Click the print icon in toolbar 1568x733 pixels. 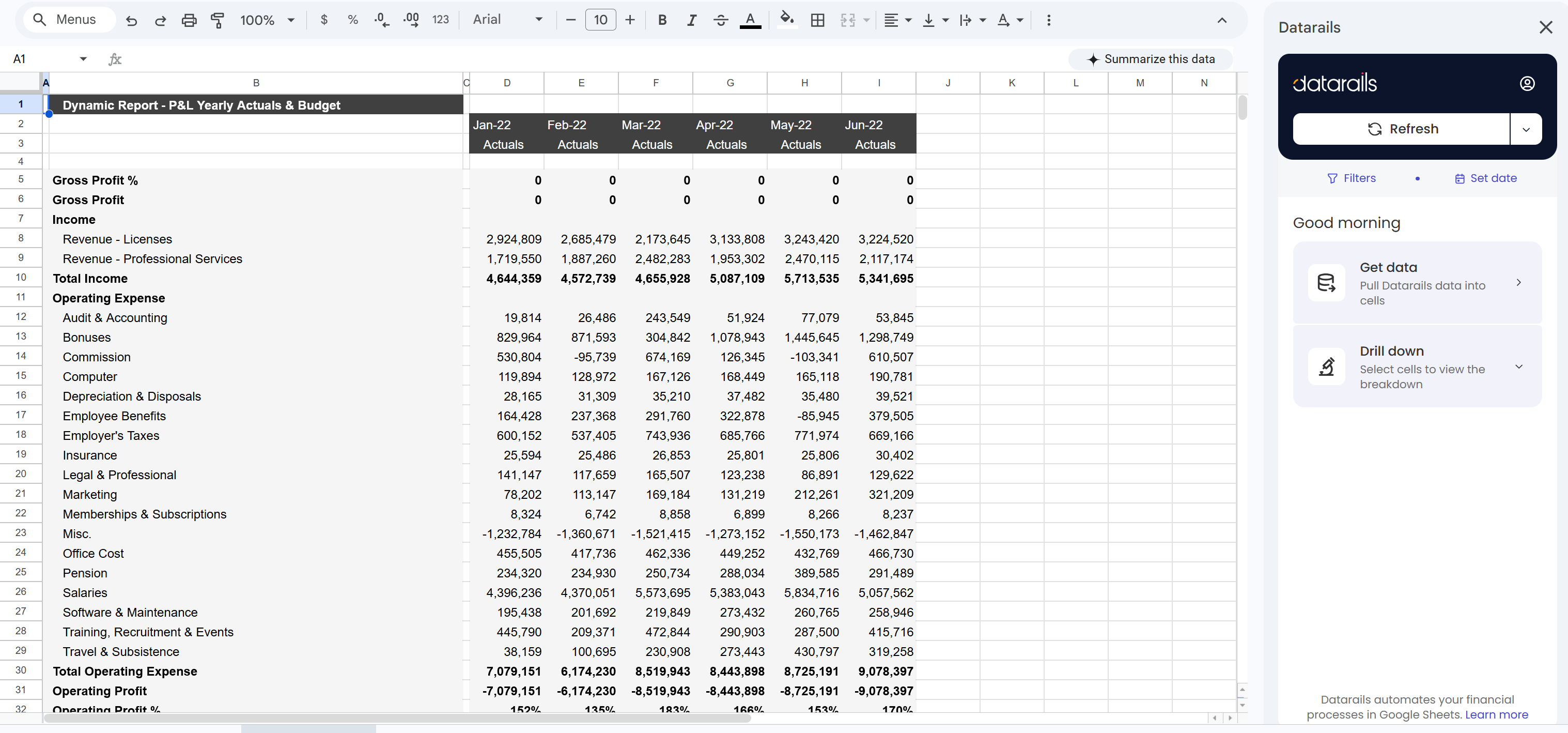coord(189,20)
